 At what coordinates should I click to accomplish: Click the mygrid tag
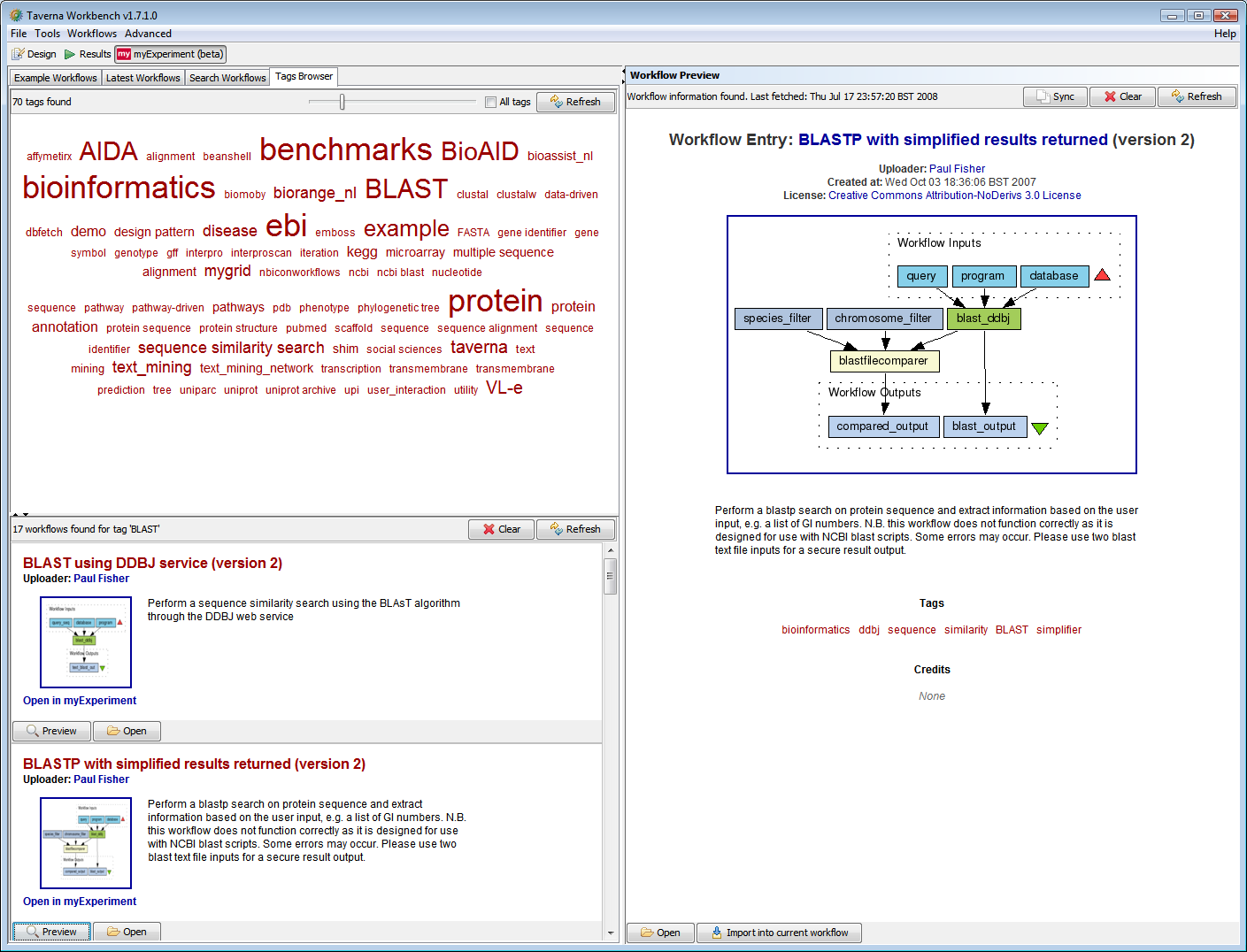227,271
